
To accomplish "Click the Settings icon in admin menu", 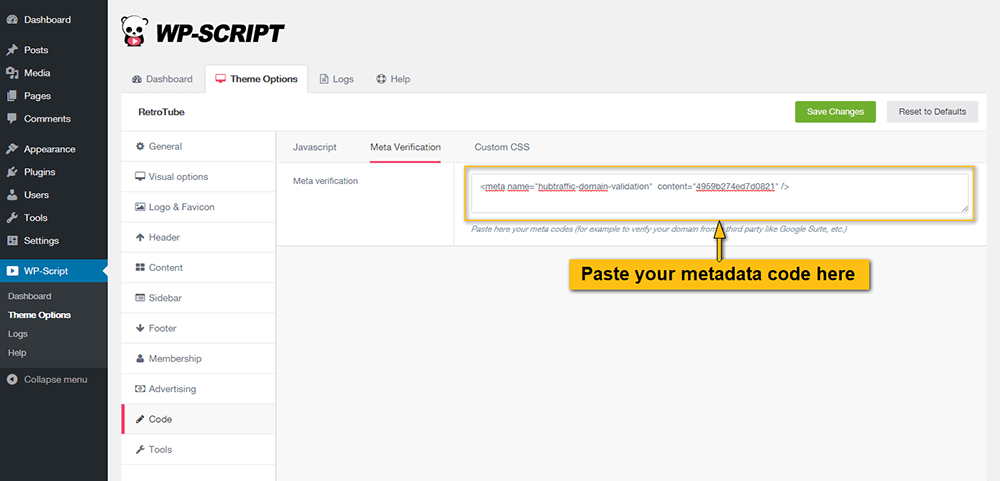I will tap(12, 241).
